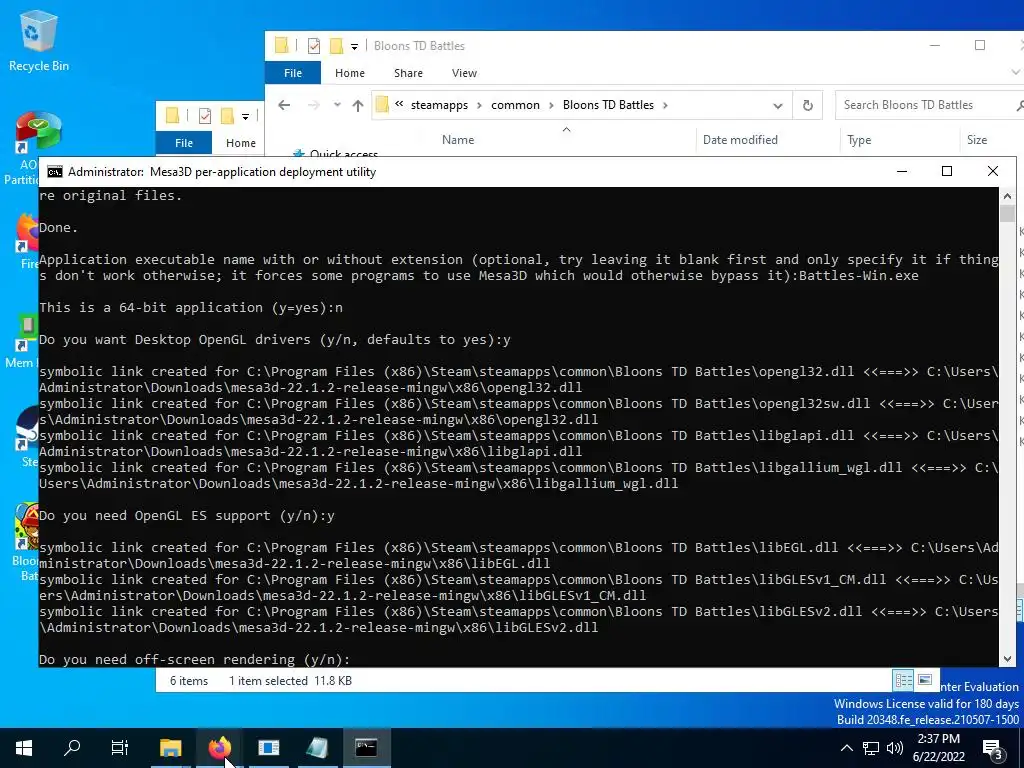Expand the ribbon chevron in Bloons TD Battles window
Screen dimensions: 1024x768
click(x=1016, y=72)
